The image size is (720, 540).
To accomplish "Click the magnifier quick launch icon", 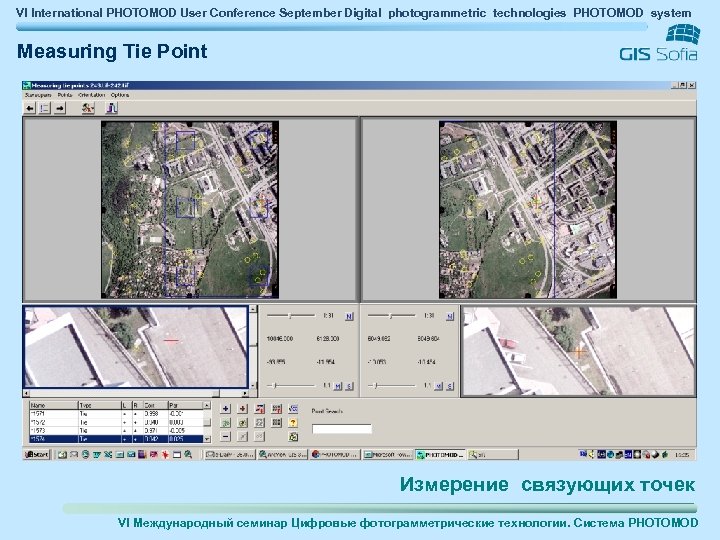I will point(188,455).
